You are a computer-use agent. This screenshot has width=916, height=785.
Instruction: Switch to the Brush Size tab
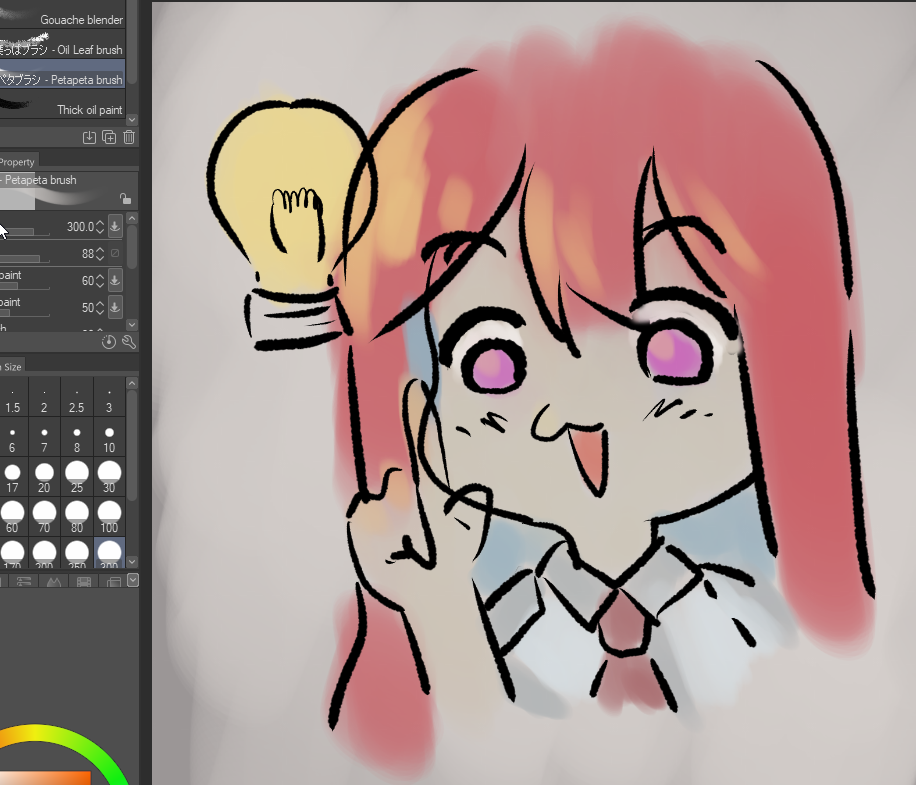[11, 366]
